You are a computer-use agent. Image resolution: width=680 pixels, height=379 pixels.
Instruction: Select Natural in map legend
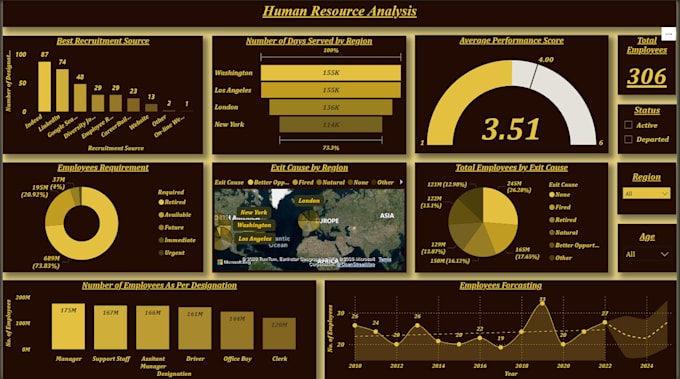(x=331, y=183)
